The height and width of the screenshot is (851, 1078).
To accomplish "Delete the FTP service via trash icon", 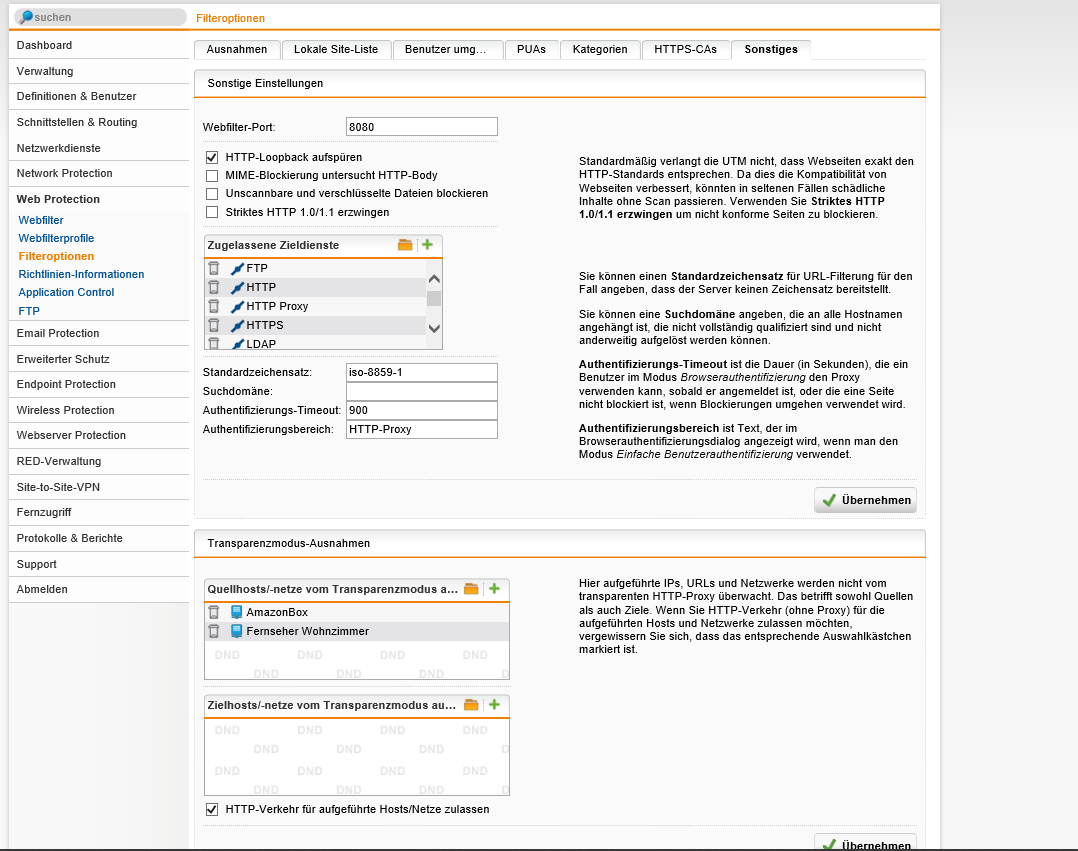I will point(213,268).
